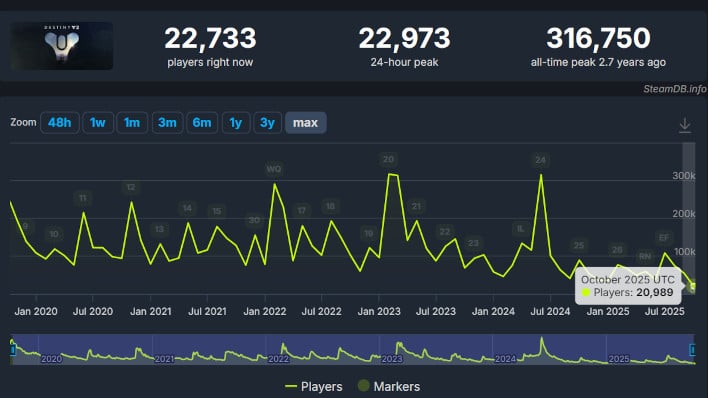The height and width of the screenshot is (398, 708).
Task: Click chart marker 11
Action: 83,198
